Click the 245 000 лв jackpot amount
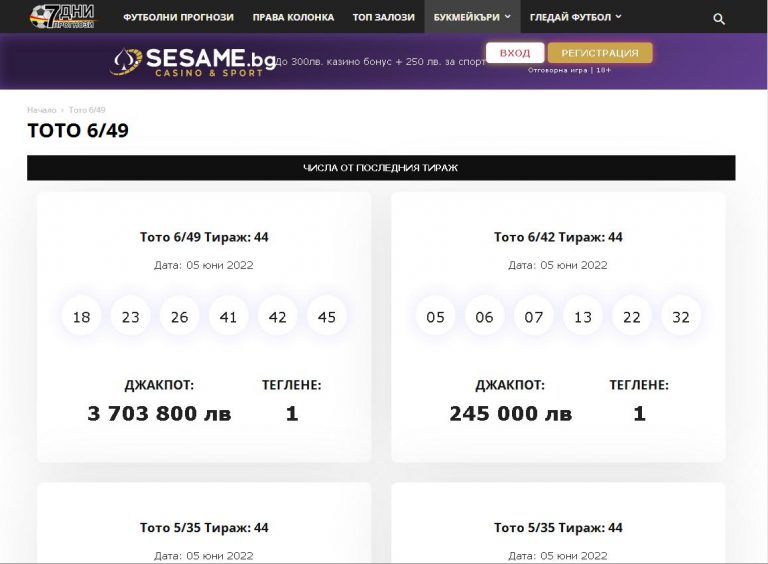Screen dimensions: 768x564 tap(510, 414)
